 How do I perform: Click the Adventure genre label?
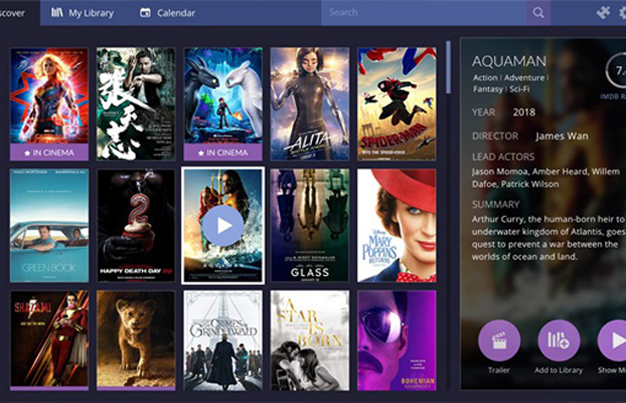coord(524,78)
